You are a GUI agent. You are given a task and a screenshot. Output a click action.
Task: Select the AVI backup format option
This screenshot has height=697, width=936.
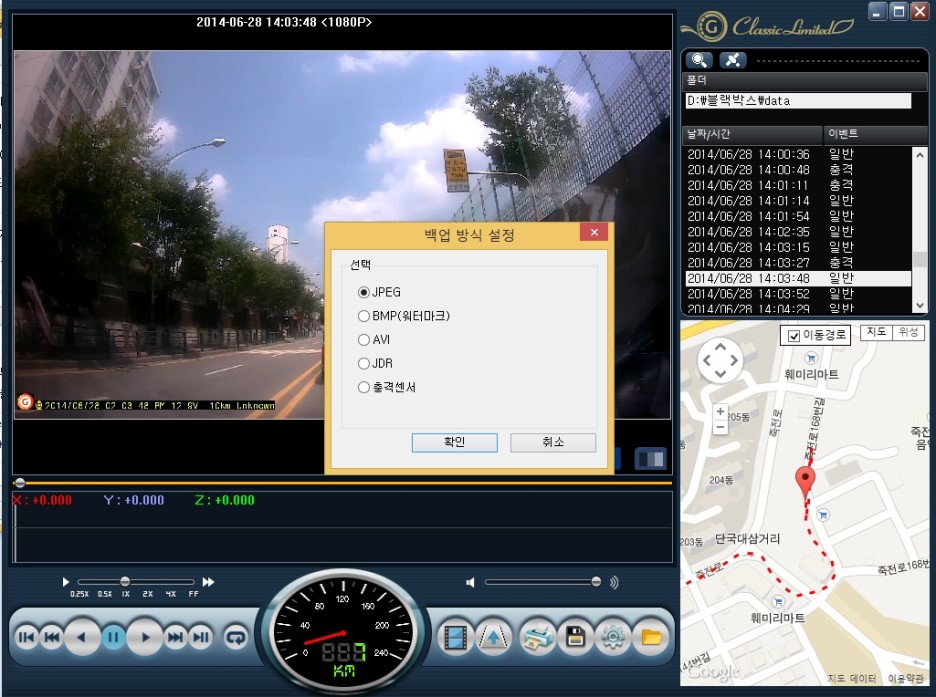pos(364,340)
